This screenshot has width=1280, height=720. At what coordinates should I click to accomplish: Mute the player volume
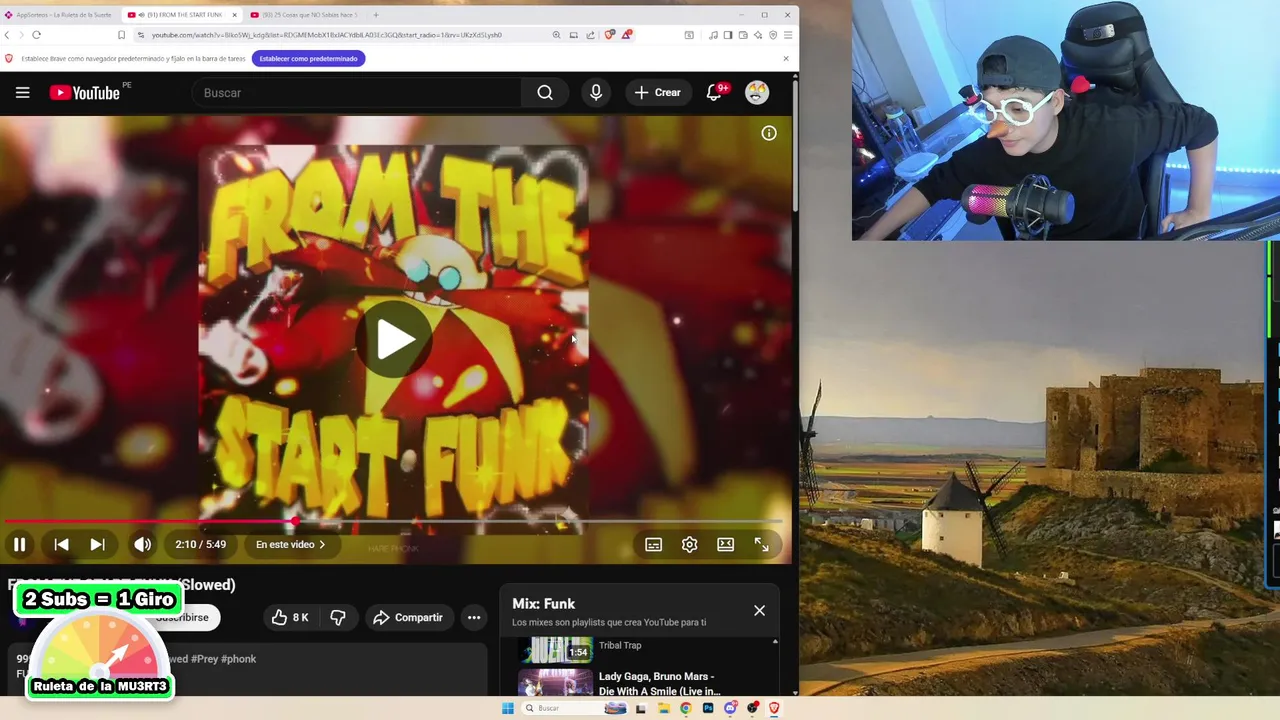[x=143, y=545]
